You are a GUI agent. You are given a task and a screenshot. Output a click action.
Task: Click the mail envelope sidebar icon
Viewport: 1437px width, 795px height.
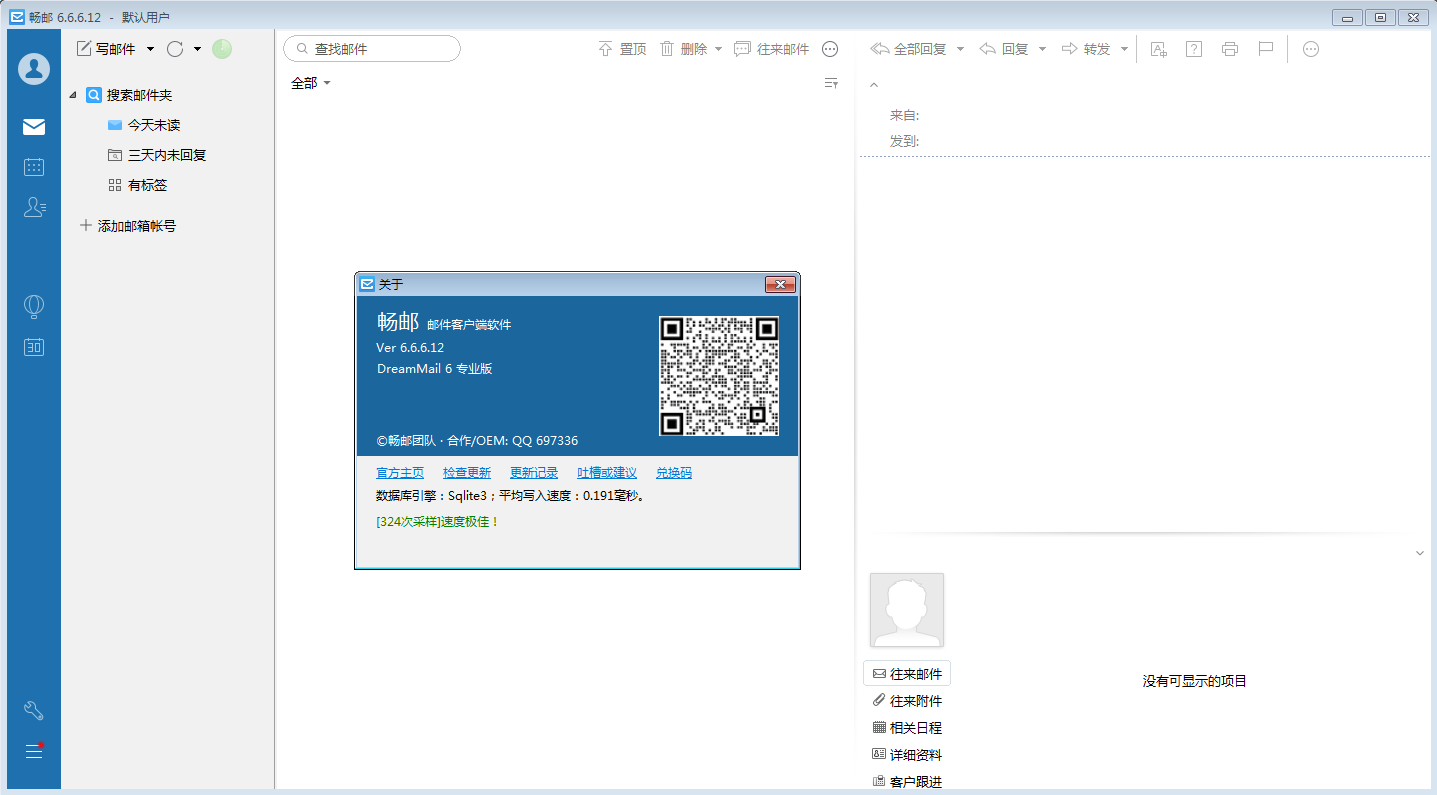pos(34,127)
